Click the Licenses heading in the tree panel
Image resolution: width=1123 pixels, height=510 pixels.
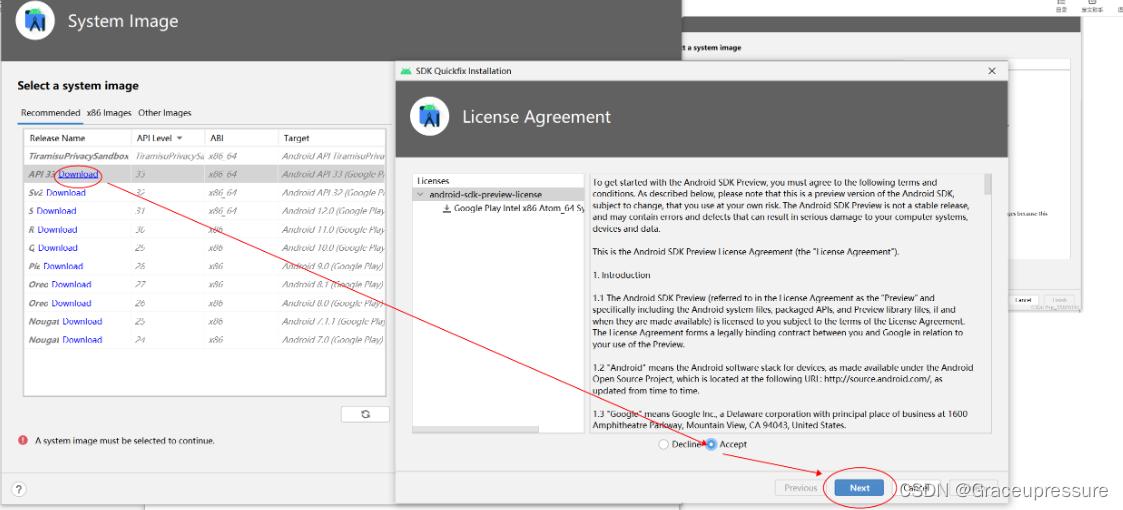tap(433, 181)
